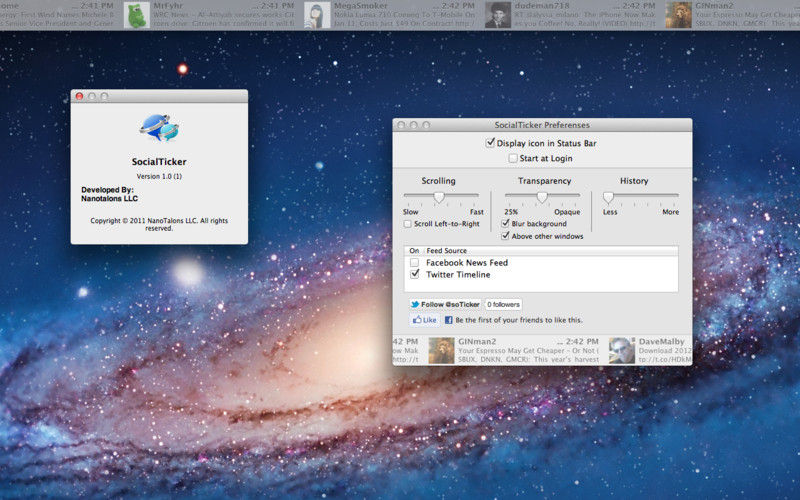
Task: Uncheck the Twitter Timeline source checkbox
Action: [x=414, y=274]
